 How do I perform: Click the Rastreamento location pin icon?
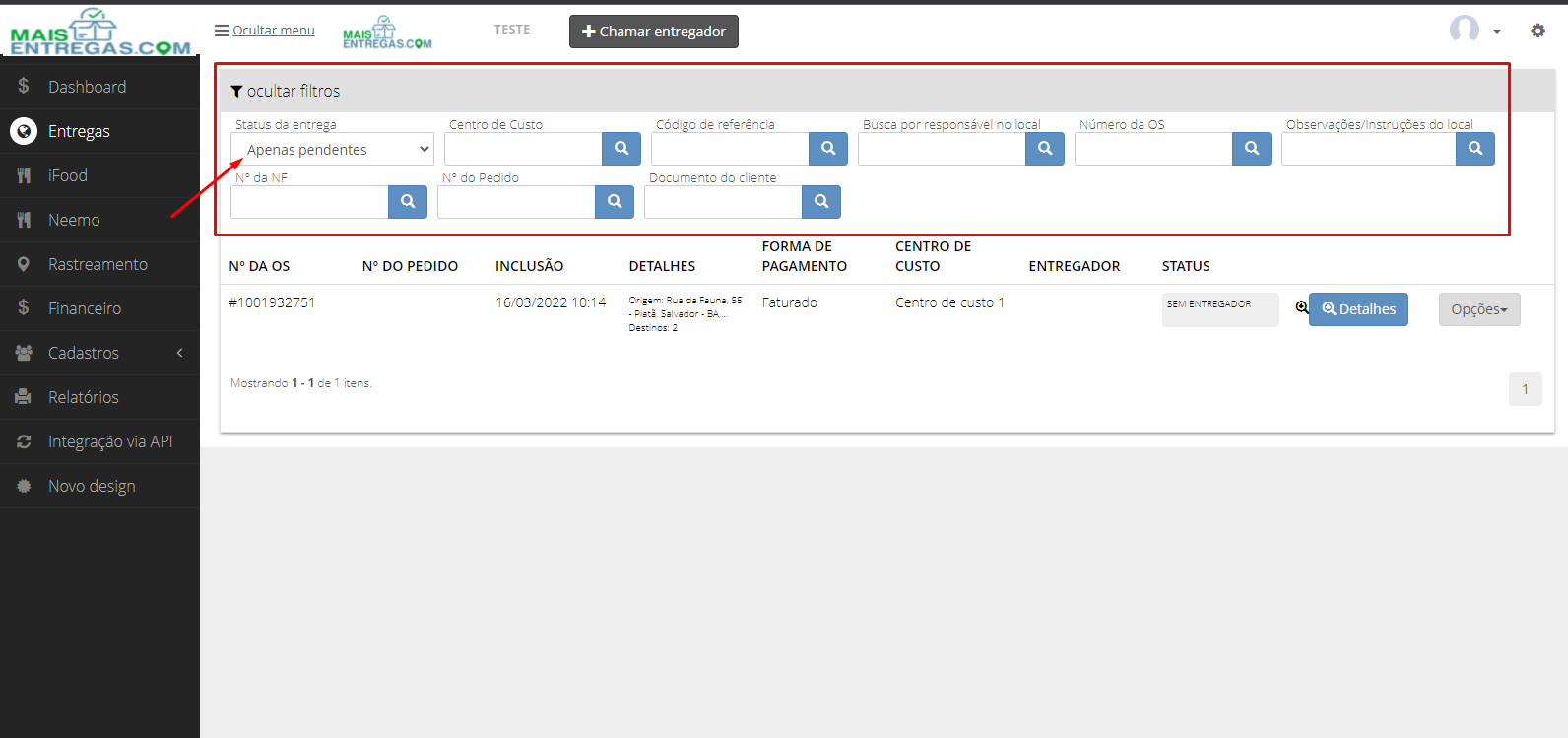click(x=24, y=264)
